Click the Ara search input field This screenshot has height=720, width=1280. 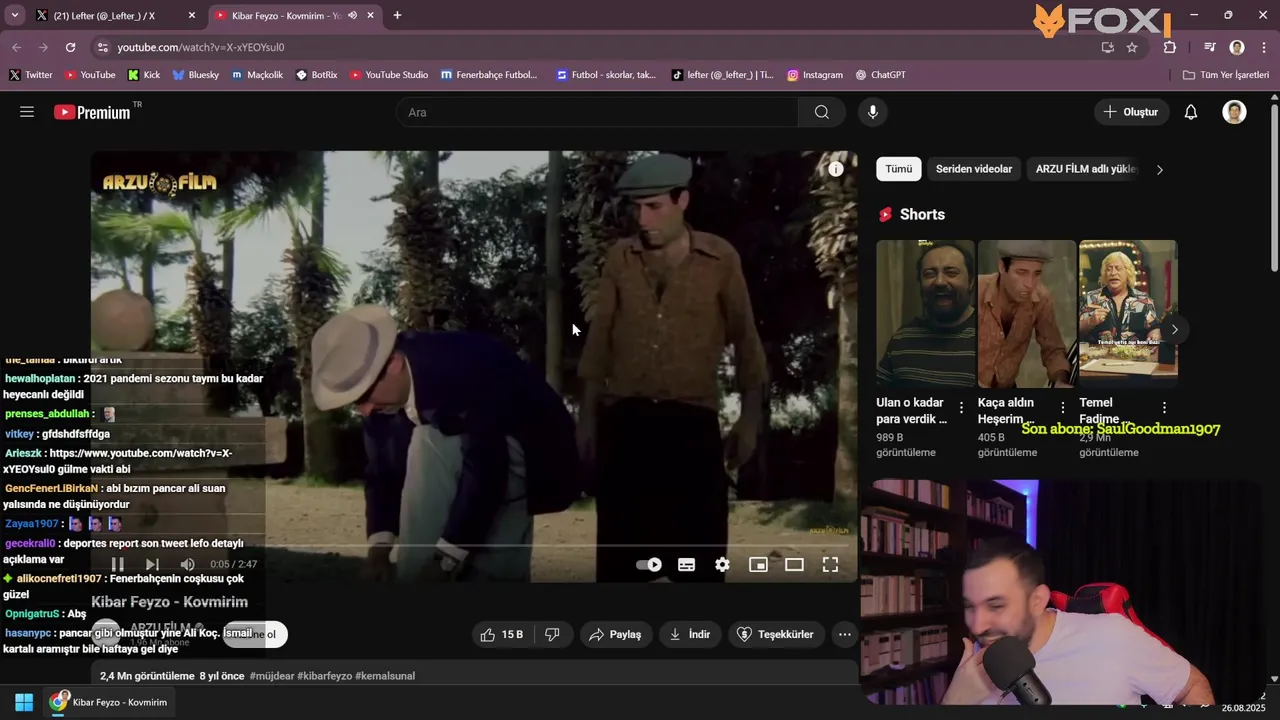[x=598, y=112]
